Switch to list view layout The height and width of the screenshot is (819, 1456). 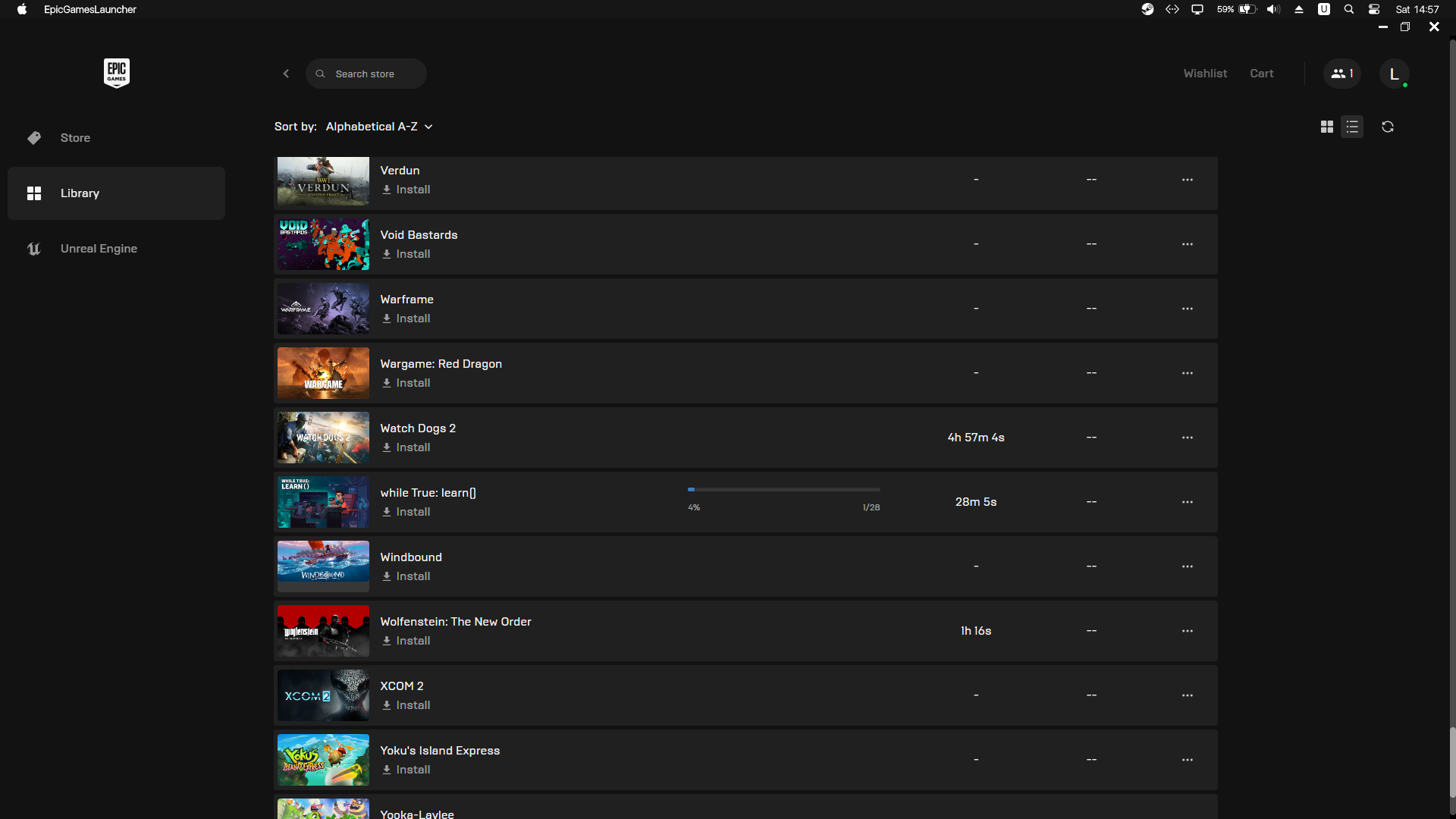click(x=1352, y=127)
